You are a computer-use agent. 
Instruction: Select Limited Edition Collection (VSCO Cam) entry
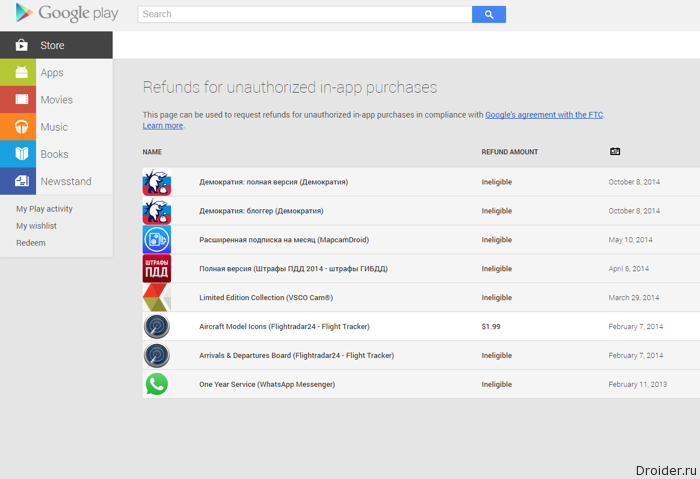(x=266, y=297)
